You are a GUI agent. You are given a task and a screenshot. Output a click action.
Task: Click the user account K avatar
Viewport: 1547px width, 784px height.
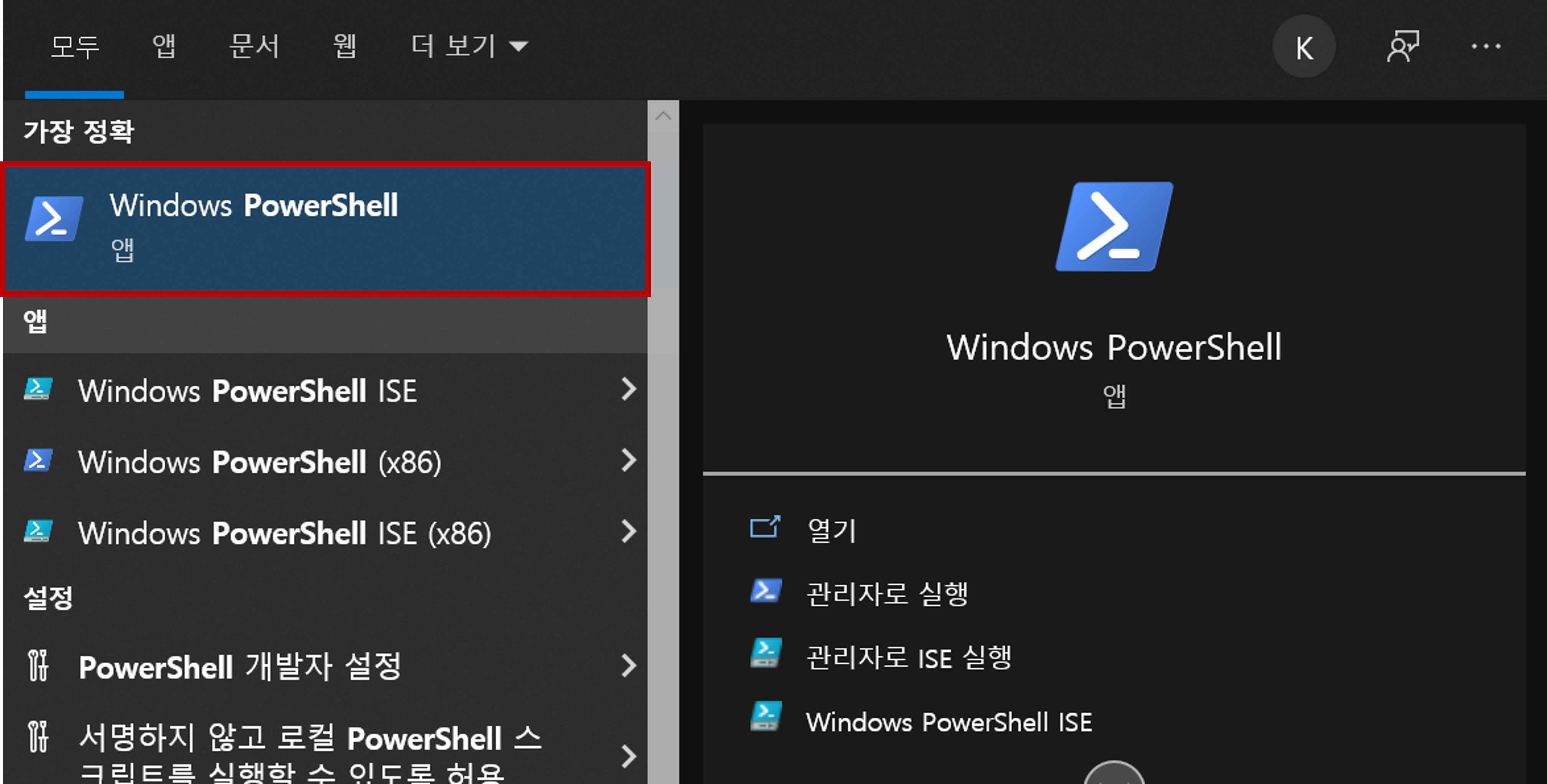coord(1304,47)
